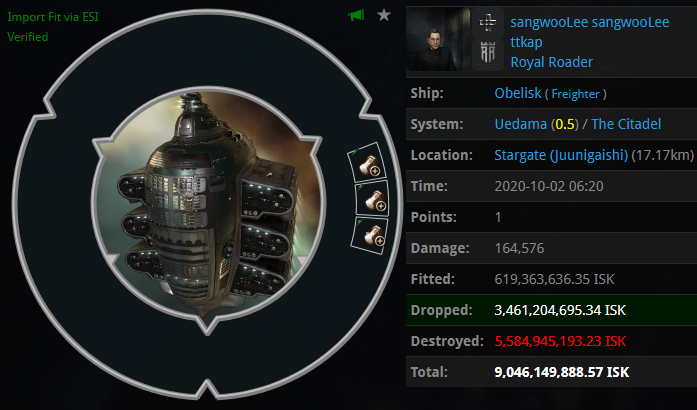
Task: Open sangwooLee sangwooLee pilot profile
Action: click(x=589, y=22)
